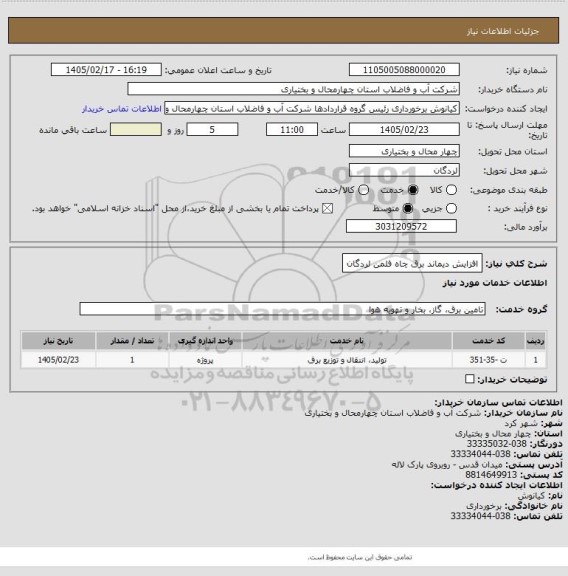
Task: Click the service code cell ت -35-351
Action: tap(489, 360)
